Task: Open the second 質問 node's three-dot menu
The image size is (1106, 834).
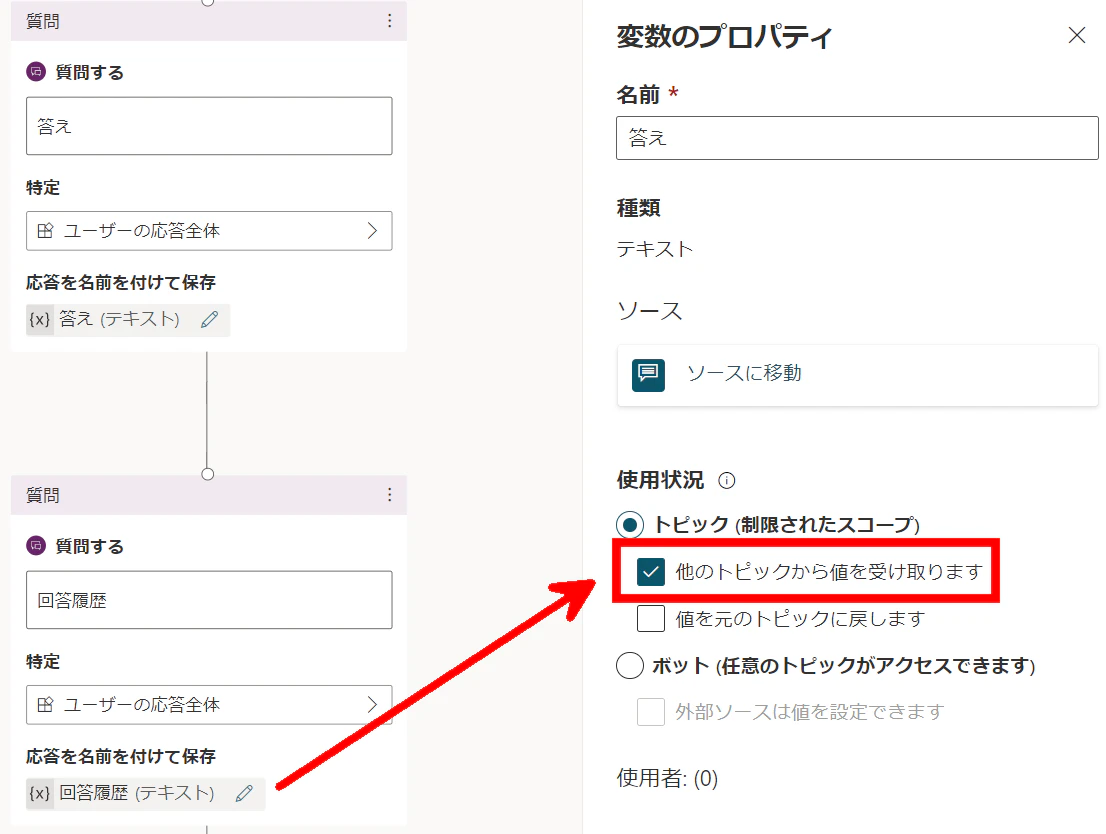Action: pyautogui.click(x=389, y=495)
